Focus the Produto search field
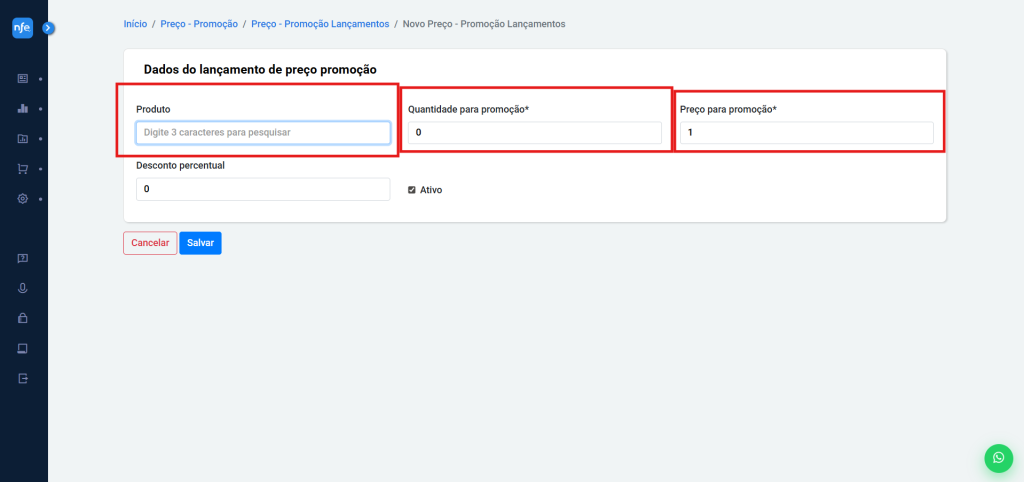 263,132
